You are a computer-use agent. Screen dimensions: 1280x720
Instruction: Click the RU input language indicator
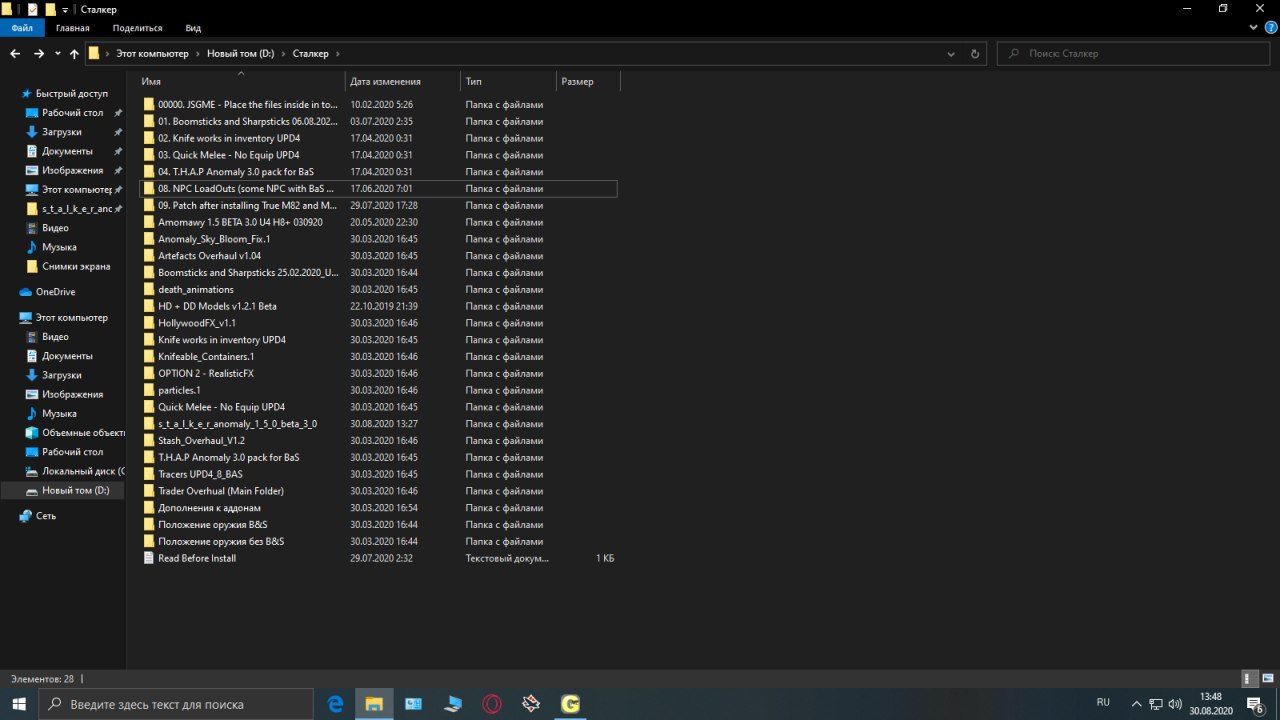click(x=1104, y=703)
